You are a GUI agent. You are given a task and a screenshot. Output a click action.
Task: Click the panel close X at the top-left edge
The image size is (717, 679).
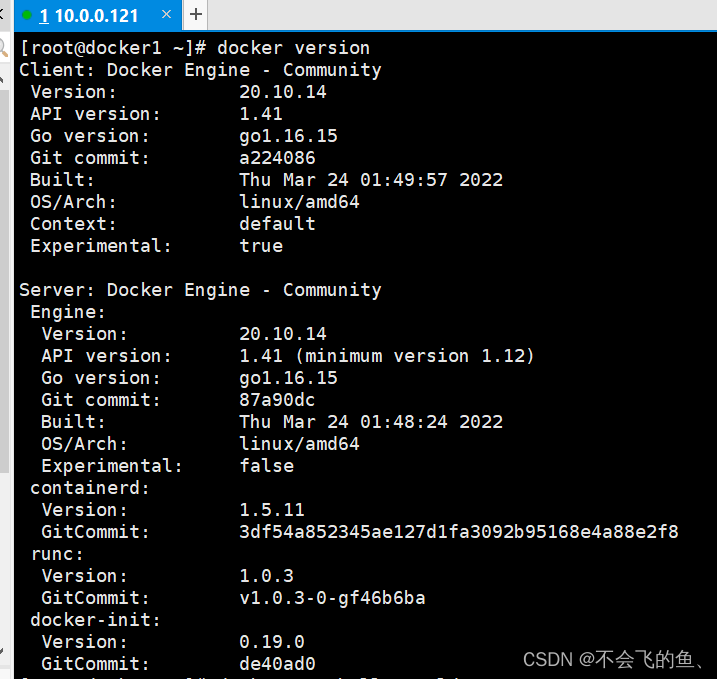pyautogui.click(x=1, y=15)
